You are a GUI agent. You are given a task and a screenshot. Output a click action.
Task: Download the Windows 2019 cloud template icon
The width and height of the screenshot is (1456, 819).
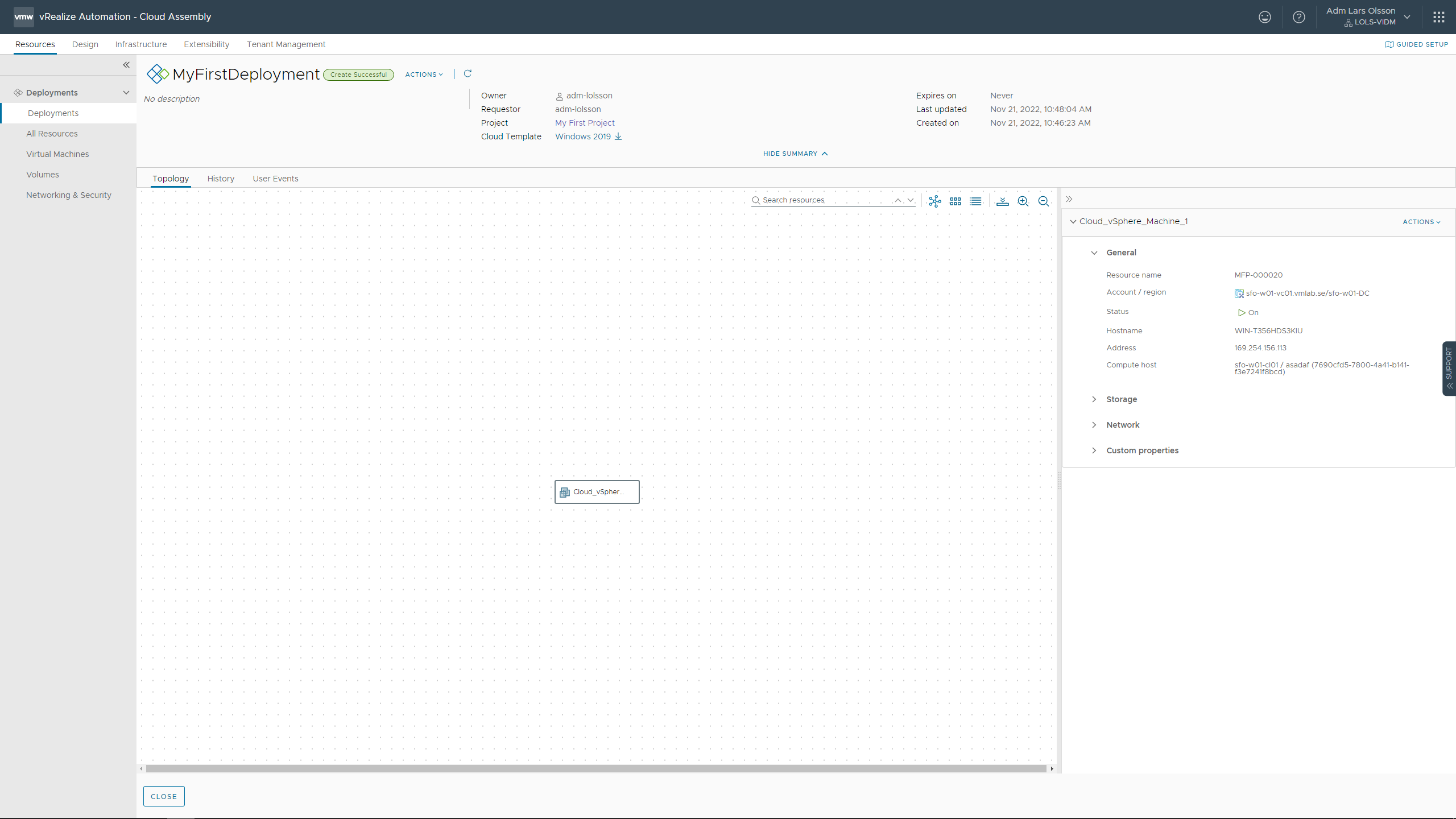point(618,136)
